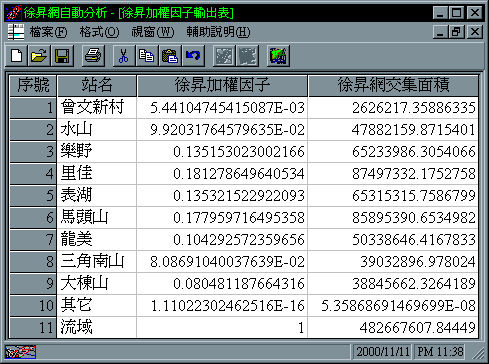Click area cell 2626217.35886335
The height and width of the screenshot is (364, 489).
click(x=393, y=108)
